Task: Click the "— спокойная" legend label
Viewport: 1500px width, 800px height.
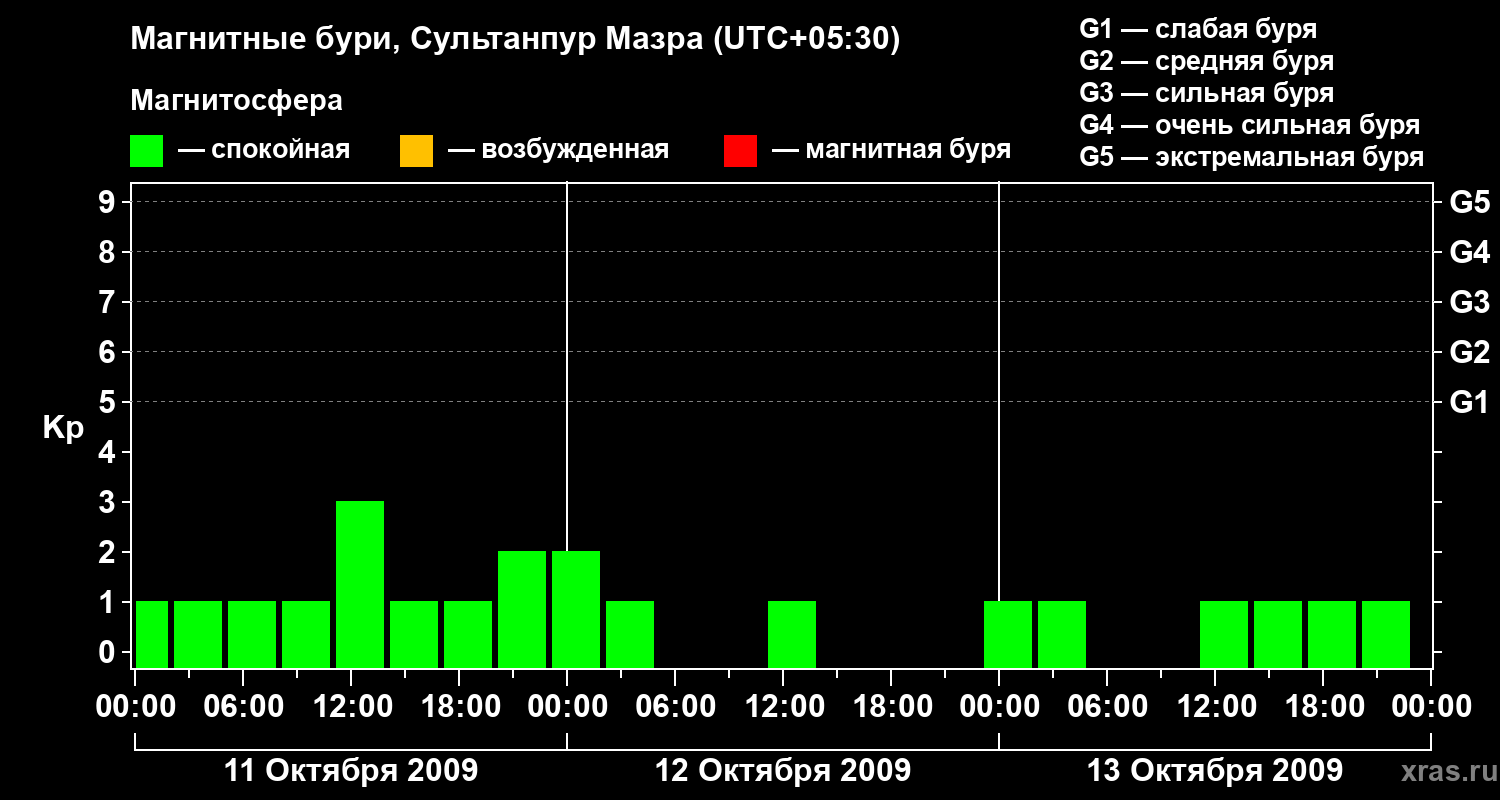Action: [264, 150]
